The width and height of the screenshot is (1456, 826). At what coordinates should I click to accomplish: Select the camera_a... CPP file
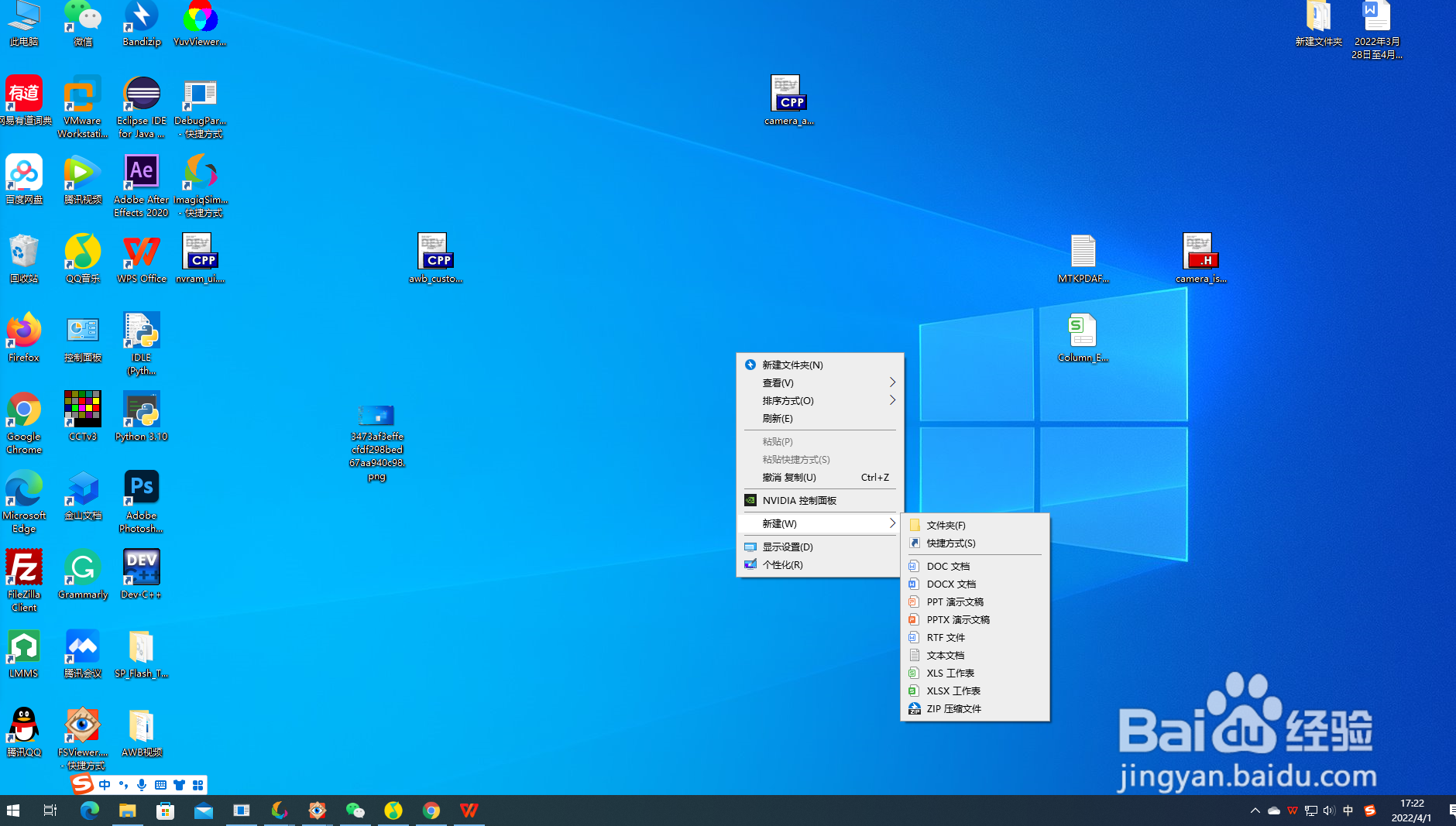pos(789,101)
